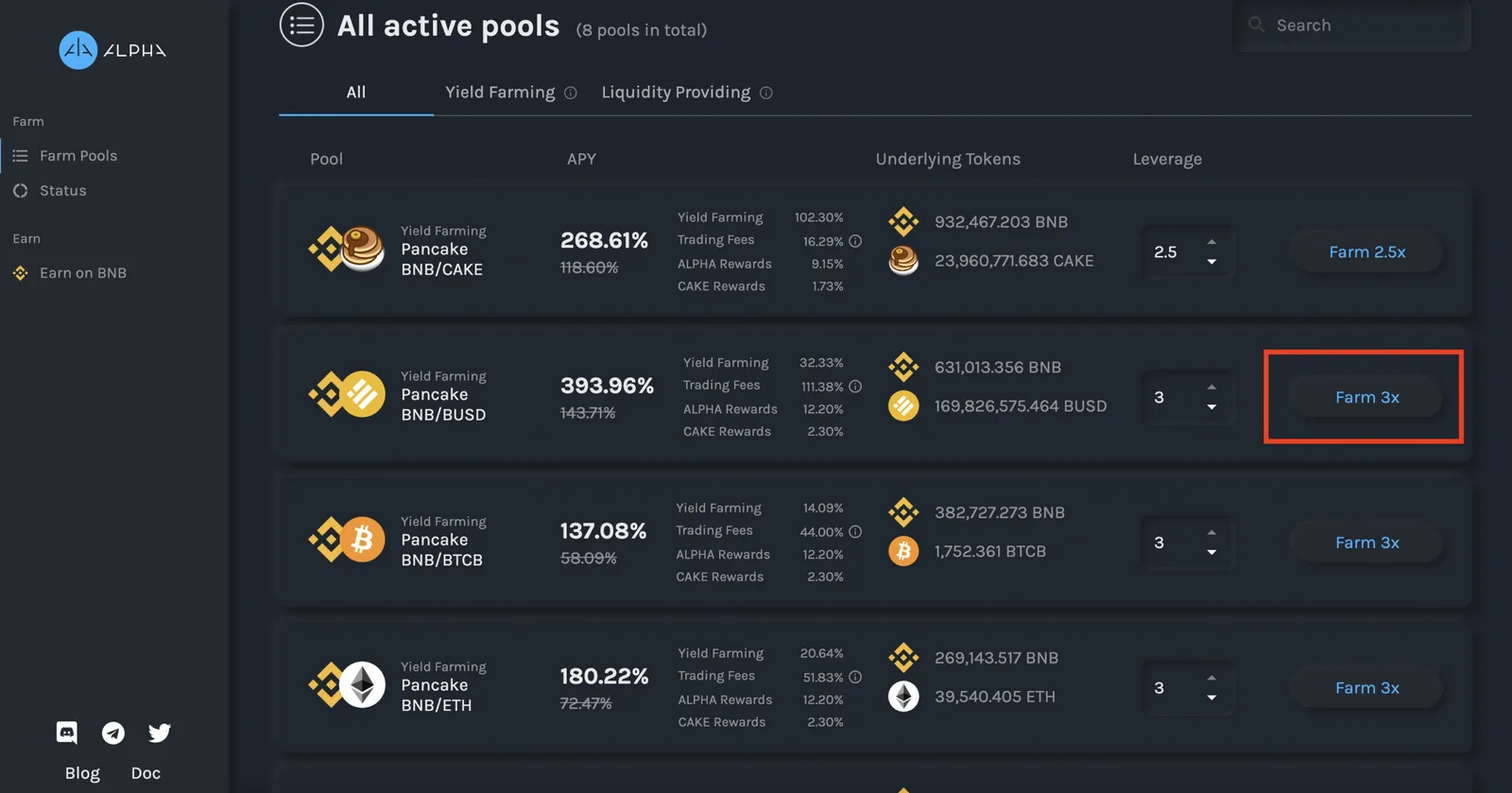Click the Pancake BNB/BTCB pool name
The height and width of the screenshot is (793, 1512).
442,550
